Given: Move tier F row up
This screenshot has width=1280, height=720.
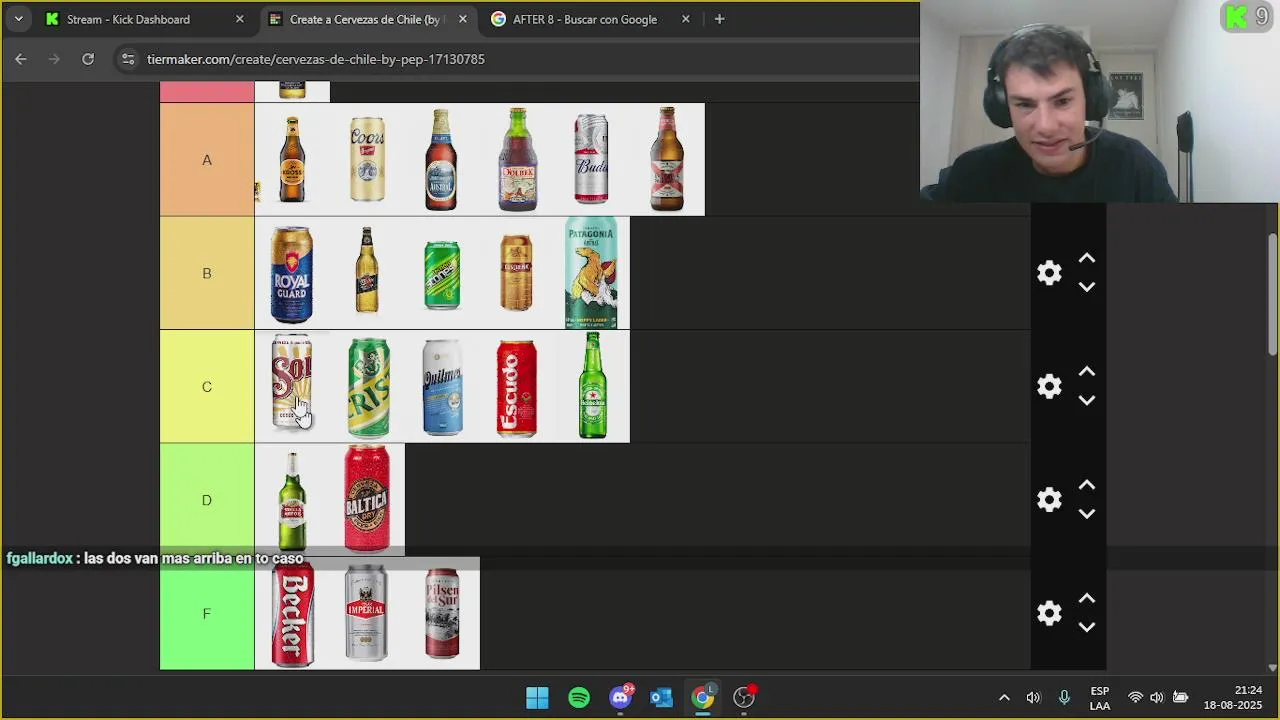Looking at the screenshot, I should pyautogui.click(x=1087, y=599).
